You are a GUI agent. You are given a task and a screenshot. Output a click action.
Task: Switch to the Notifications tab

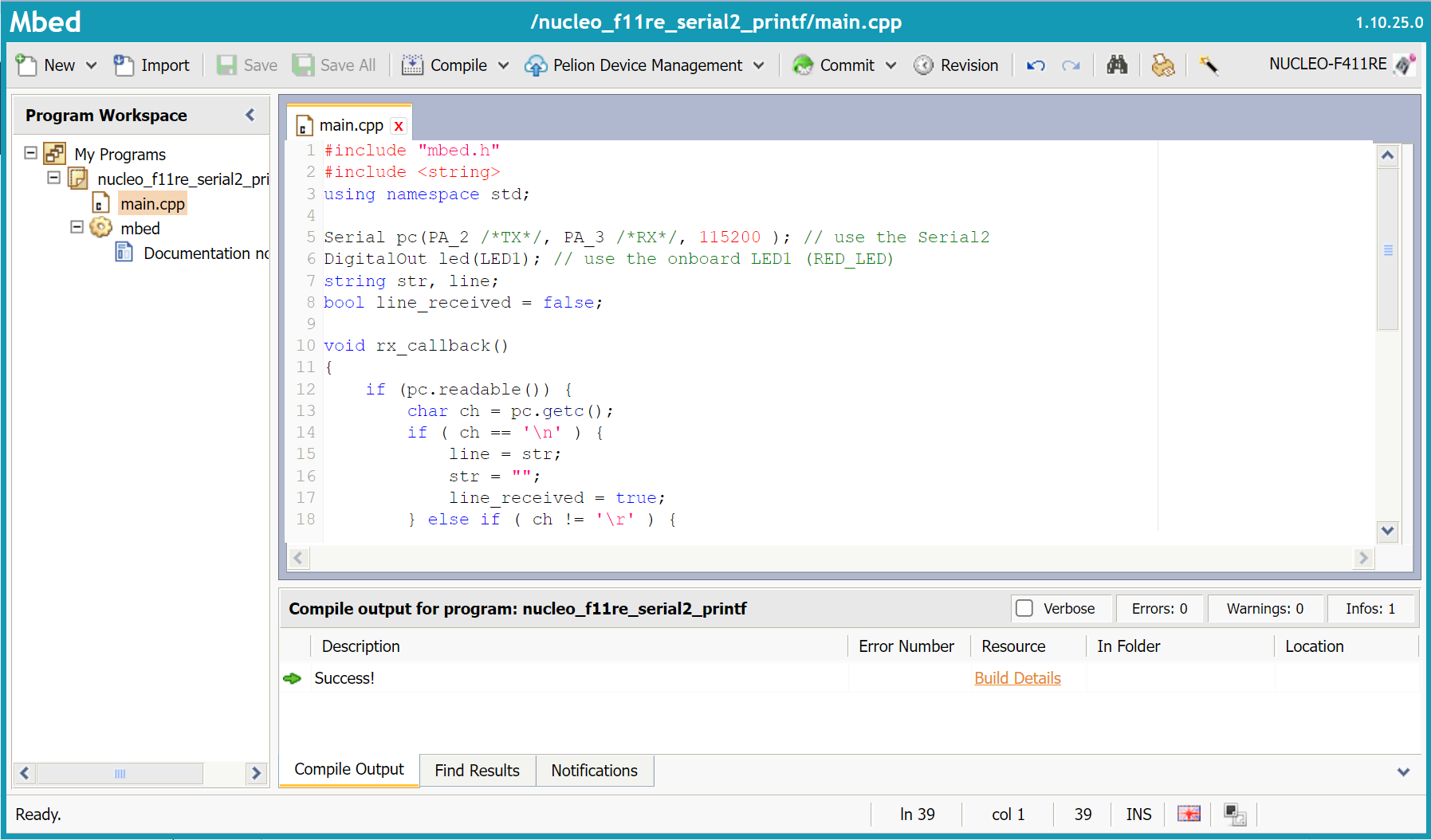(594, 771)
